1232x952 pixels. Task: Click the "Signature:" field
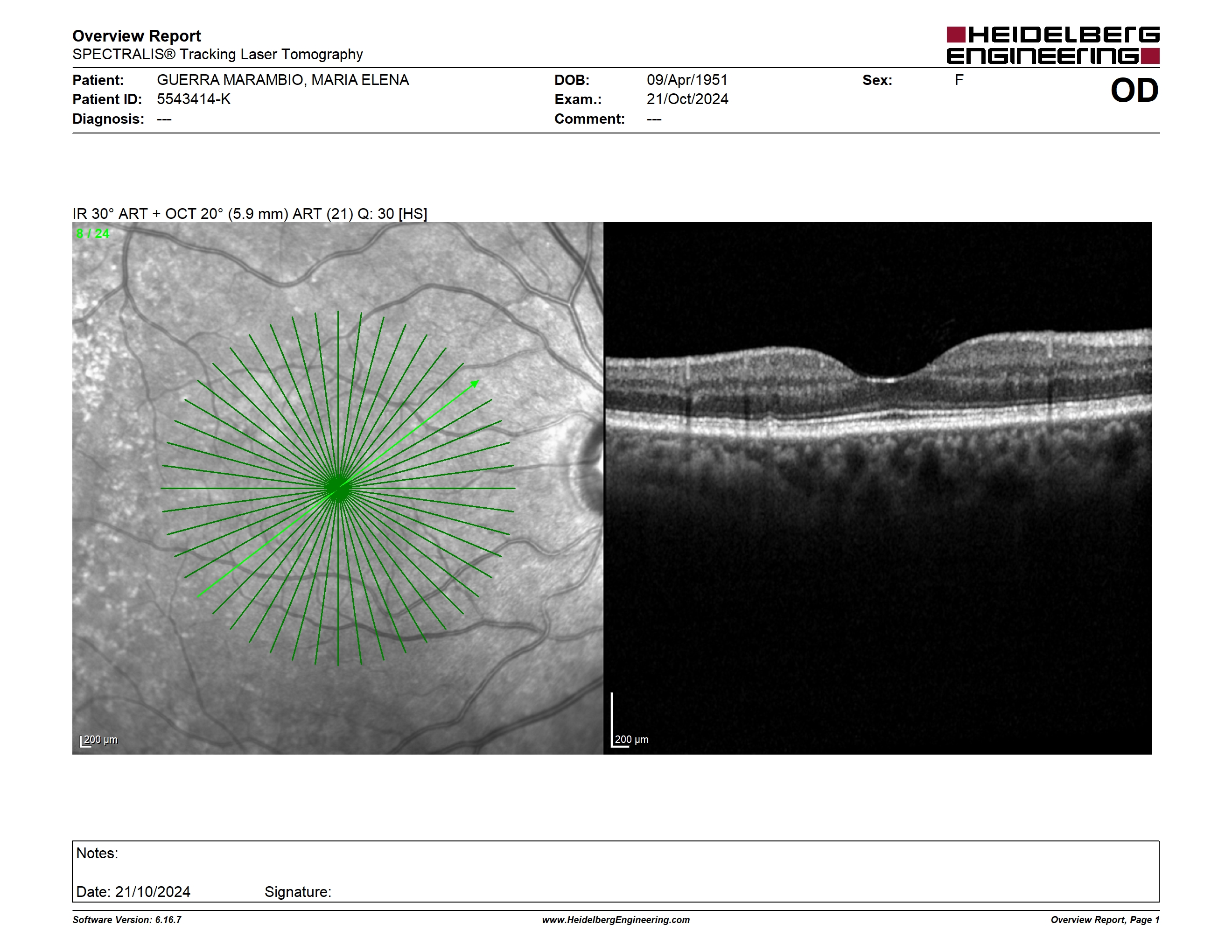click(x=298, y=892)
